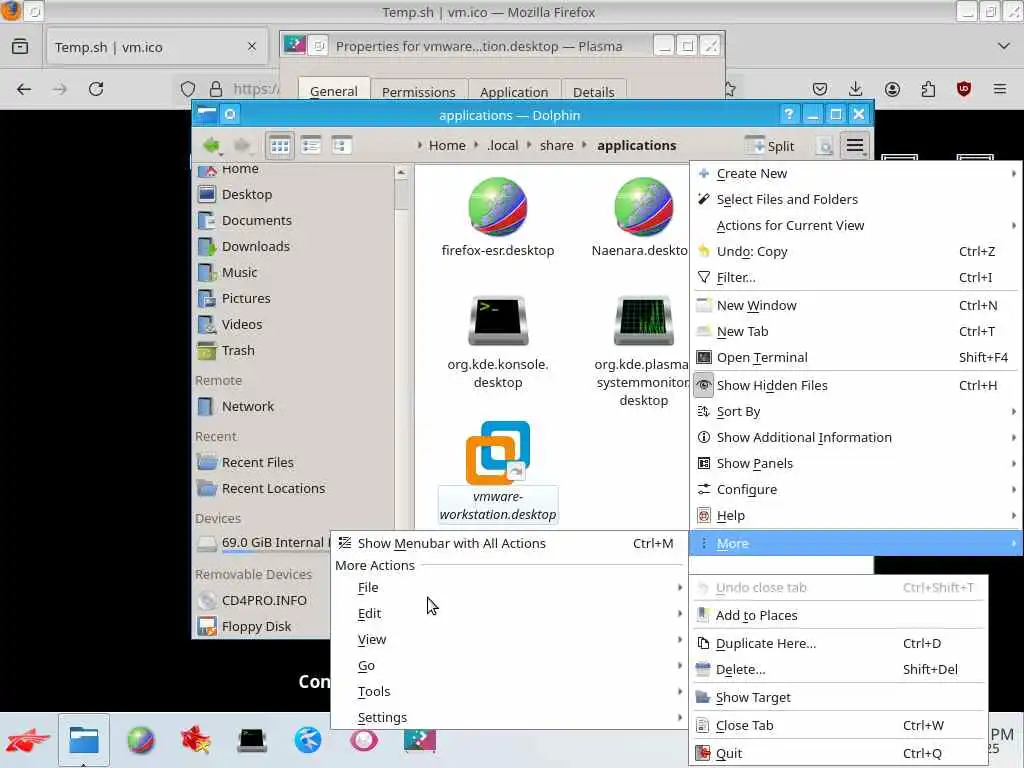Click the Dolphin back arrow

(x=212, y=145)
